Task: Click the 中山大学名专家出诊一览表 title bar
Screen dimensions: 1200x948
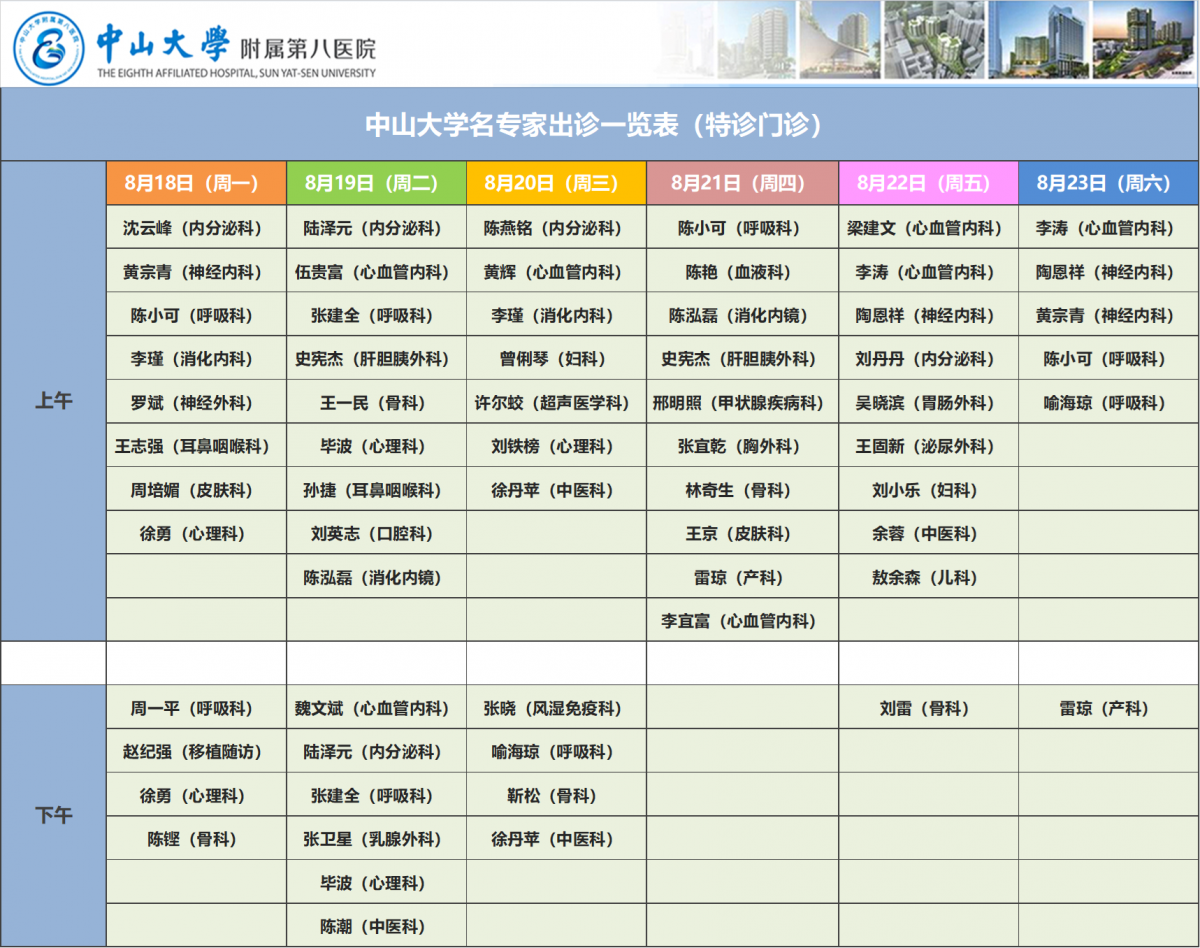Action: 600,124
